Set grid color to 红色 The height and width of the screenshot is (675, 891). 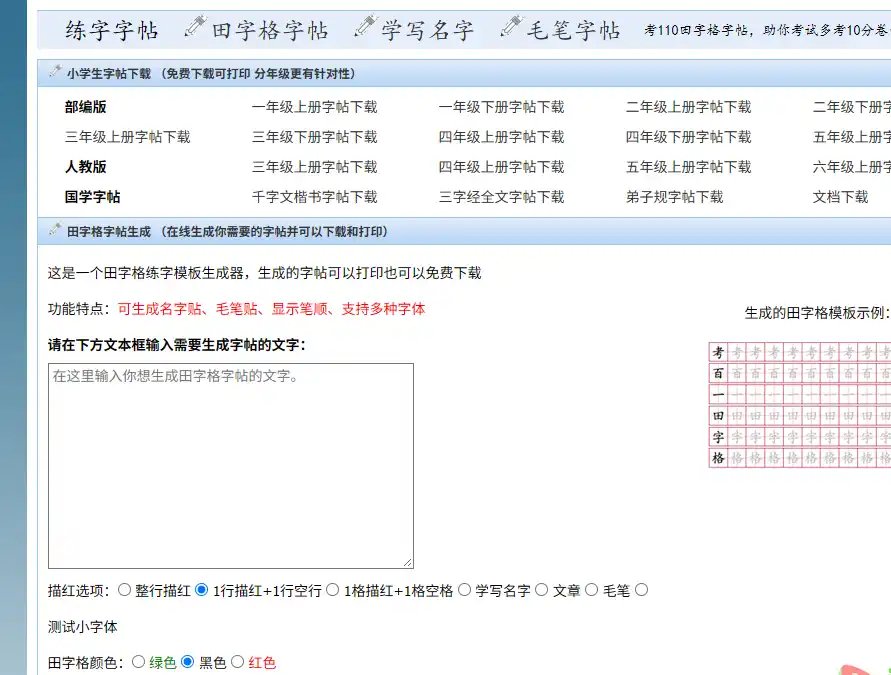[x=238, y=661]
